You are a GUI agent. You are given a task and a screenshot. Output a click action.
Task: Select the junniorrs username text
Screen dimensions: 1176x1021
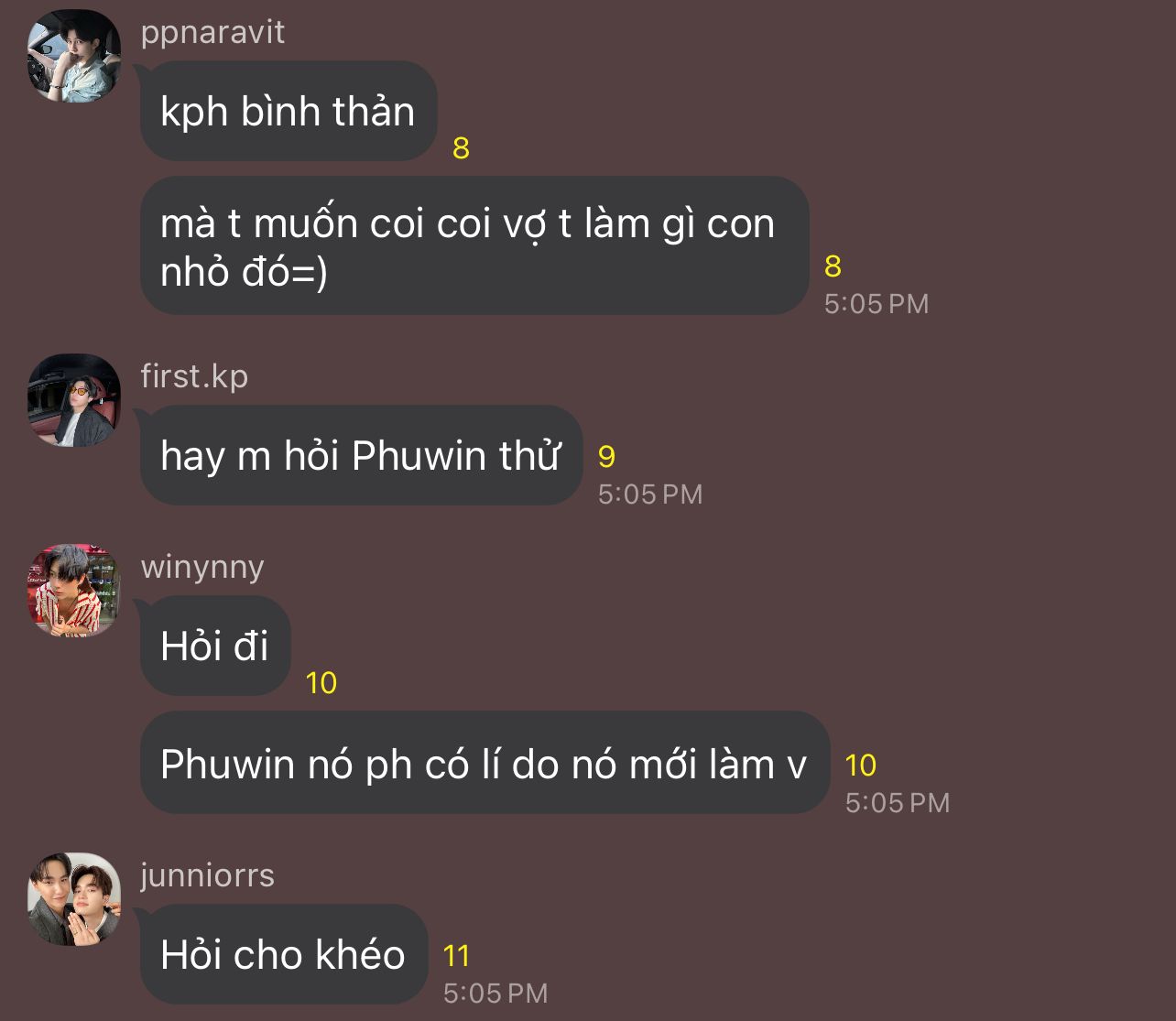click(x=207, y=875)
